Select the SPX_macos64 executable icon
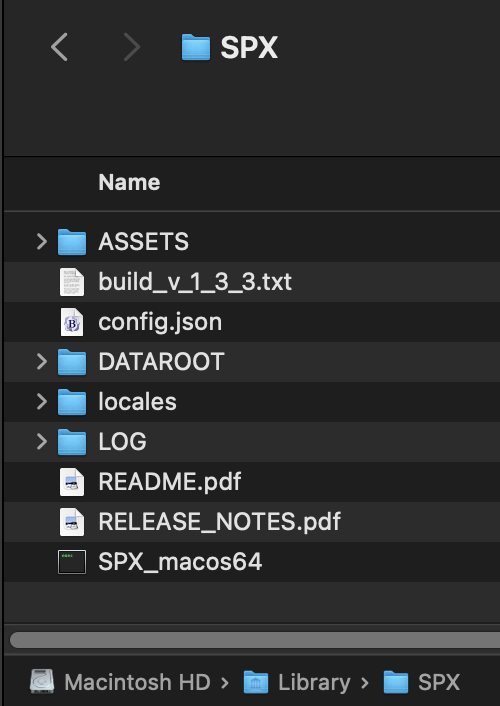 (72, 562)
